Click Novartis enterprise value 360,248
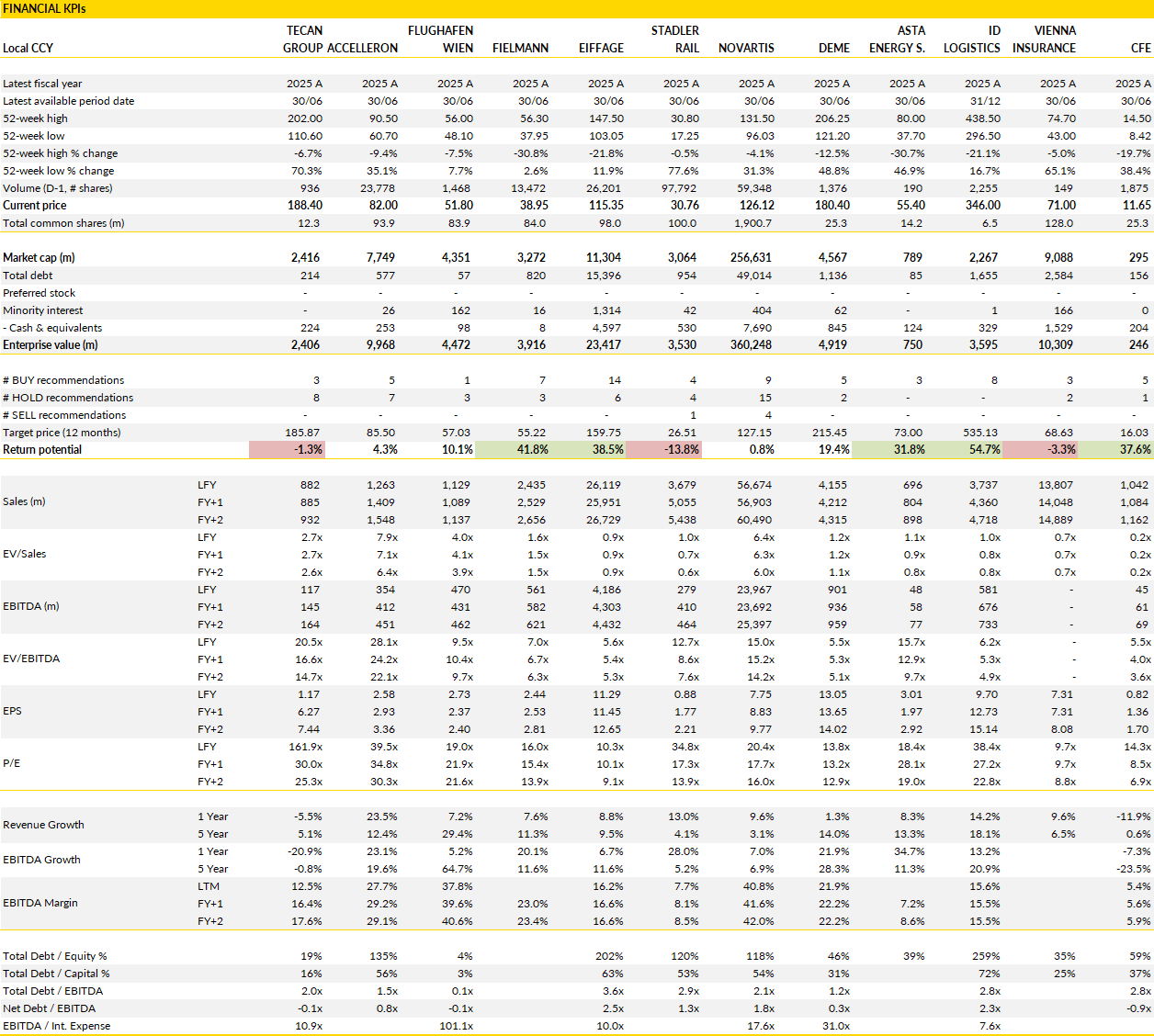Screen dimensions: 1154x1036 pyautogui.click(x=751, y=345)
